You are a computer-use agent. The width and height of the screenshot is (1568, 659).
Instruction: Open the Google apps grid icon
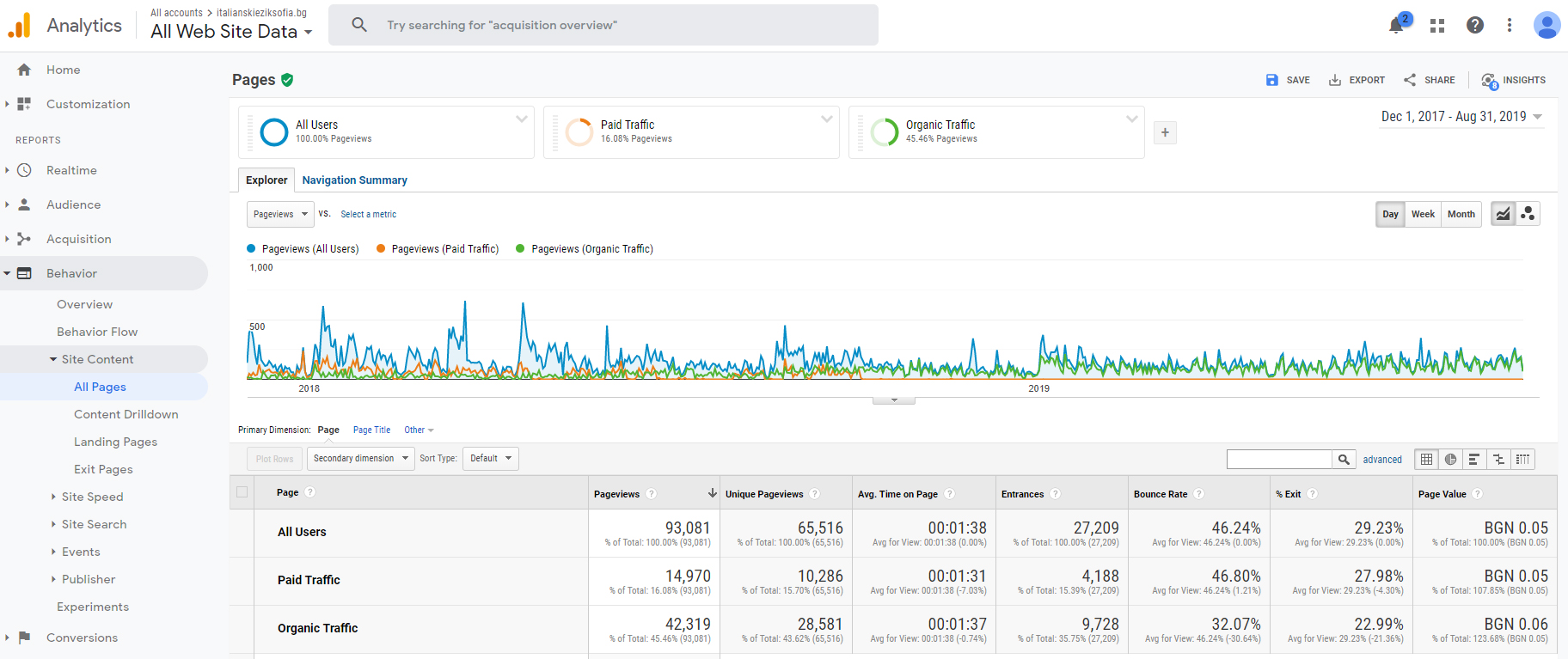(x=1436, y=26)
